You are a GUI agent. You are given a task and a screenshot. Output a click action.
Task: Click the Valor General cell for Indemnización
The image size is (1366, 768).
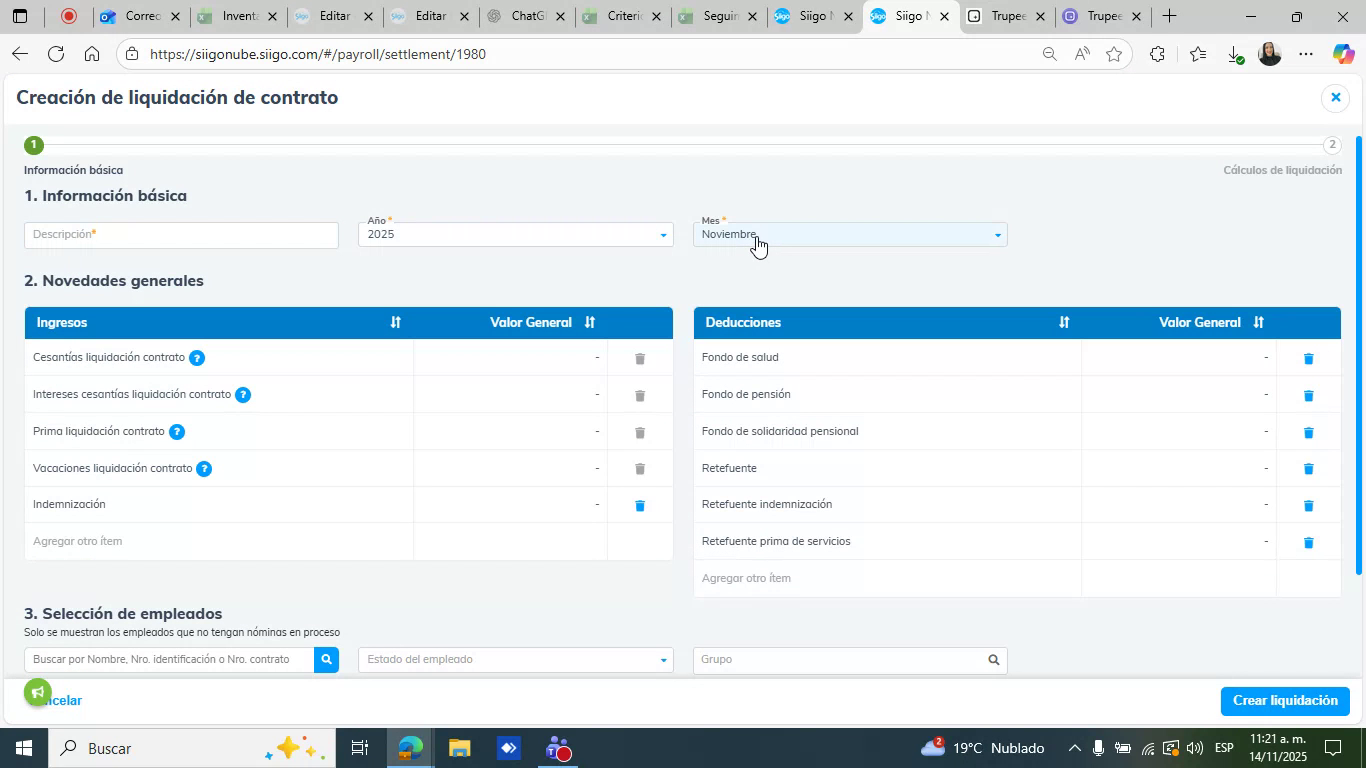point(510,505)
